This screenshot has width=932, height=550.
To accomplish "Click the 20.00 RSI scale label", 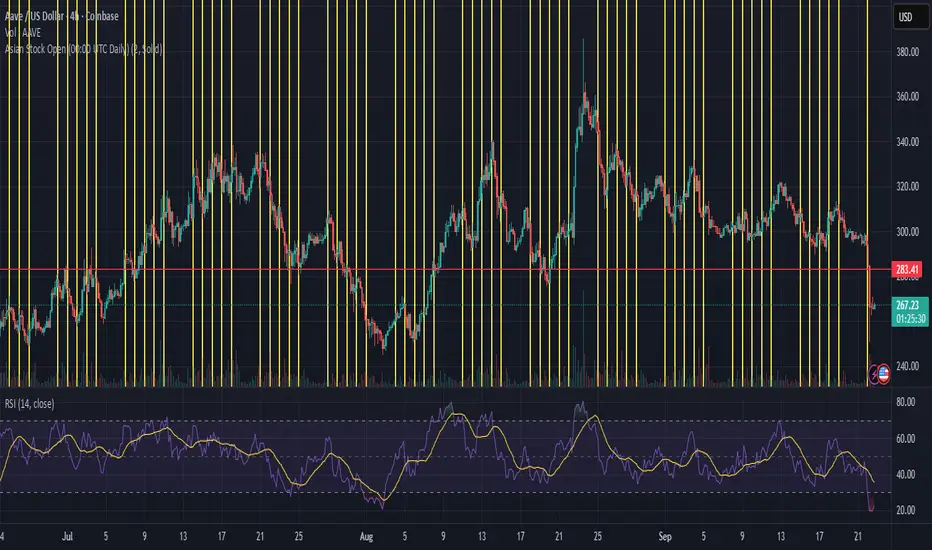I will [906, 510].
